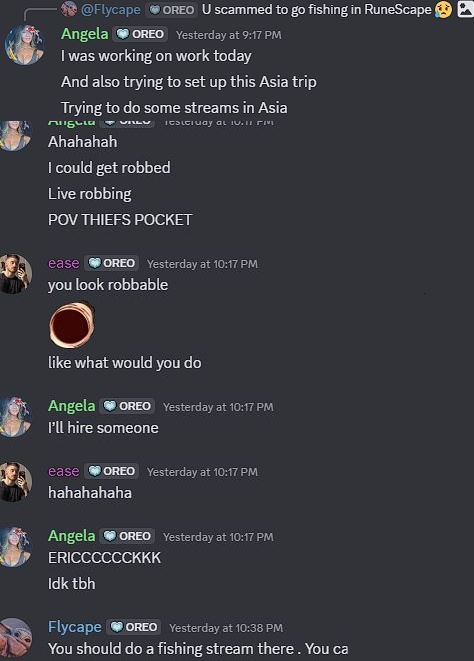Jump to the replied message 'U scammed to go fishing'
Image resolution: width=474 pixels, height=661 pixels.
[317, 9]
